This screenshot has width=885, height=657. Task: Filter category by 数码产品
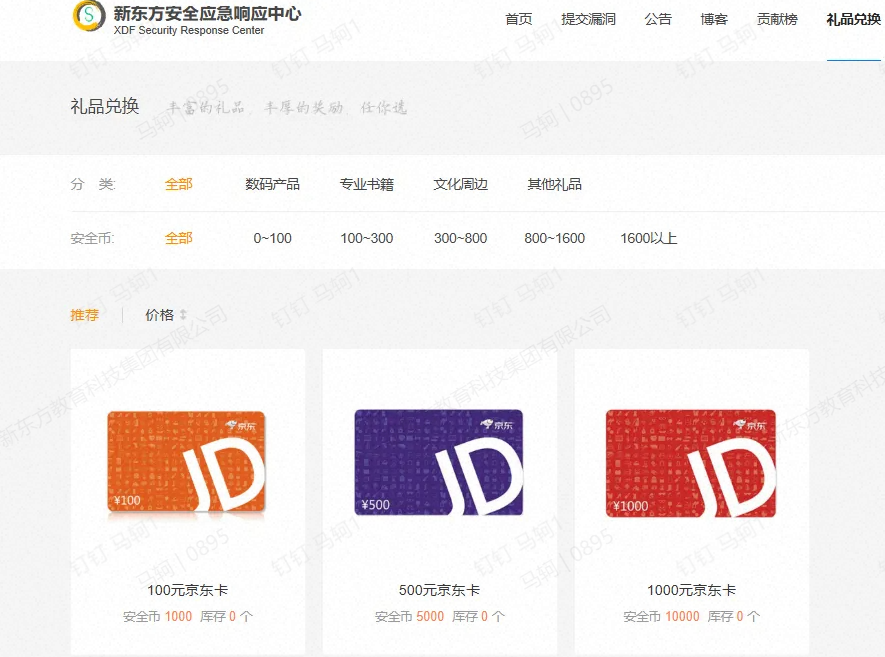272,184
